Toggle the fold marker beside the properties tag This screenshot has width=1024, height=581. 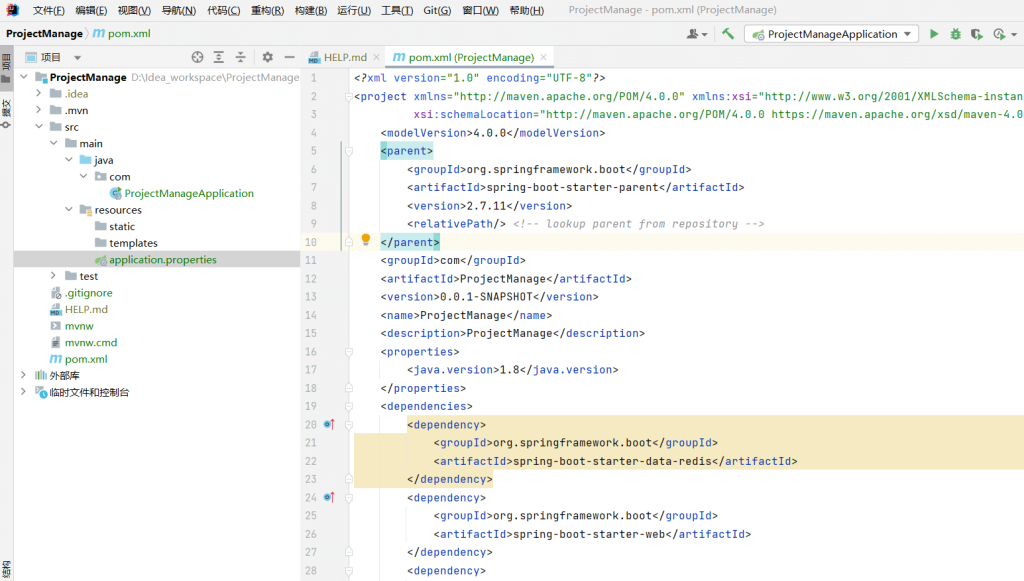(x=349, y=352)
